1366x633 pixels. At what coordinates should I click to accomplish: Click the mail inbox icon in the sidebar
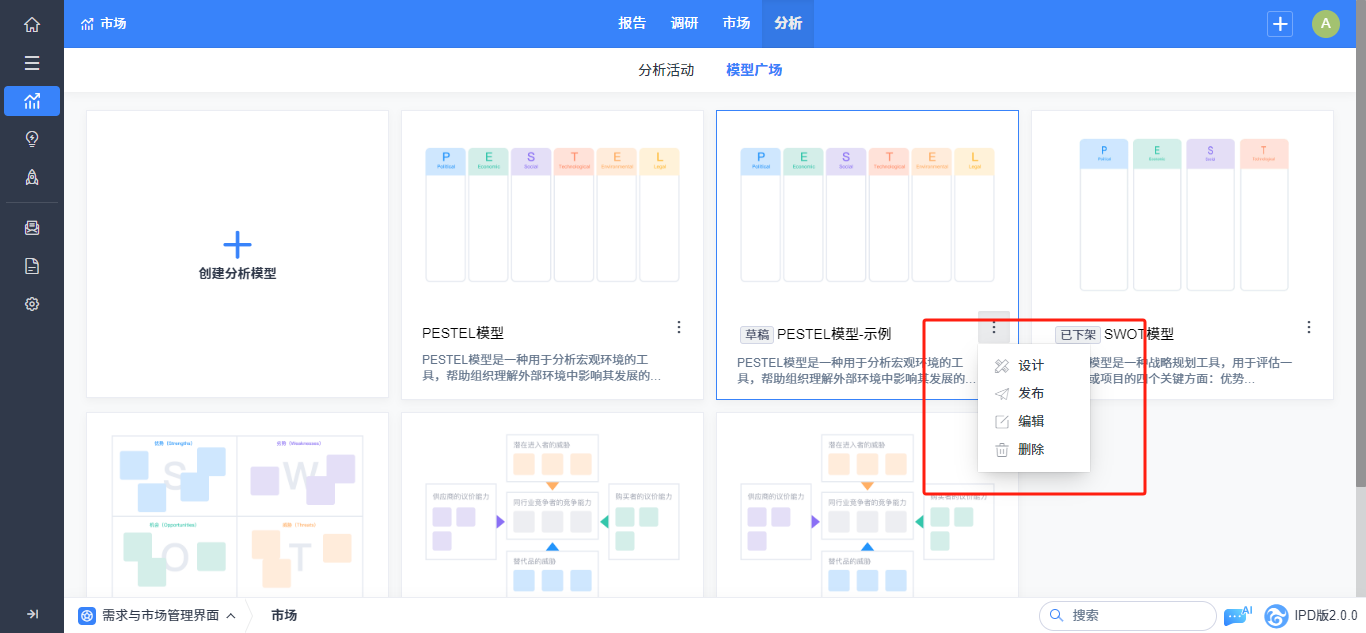coord(32,228)
